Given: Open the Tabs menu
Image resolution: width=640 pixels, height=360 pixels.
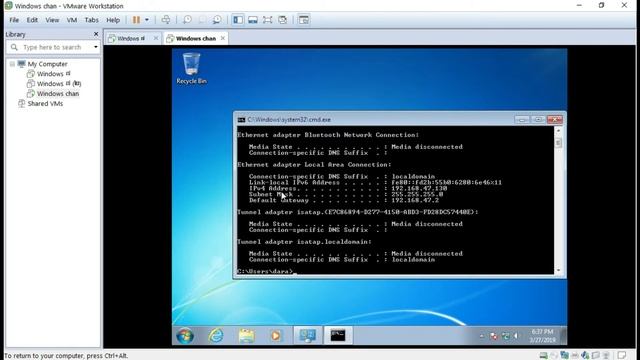Looking at the screenshot, I should coord(91,20).
